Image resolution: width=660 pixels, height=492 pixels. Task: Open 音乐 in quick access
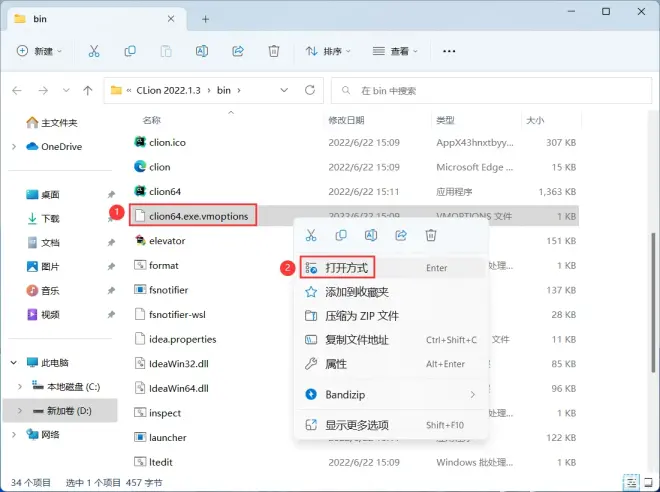pyautogui.click(x=44, y=291)
